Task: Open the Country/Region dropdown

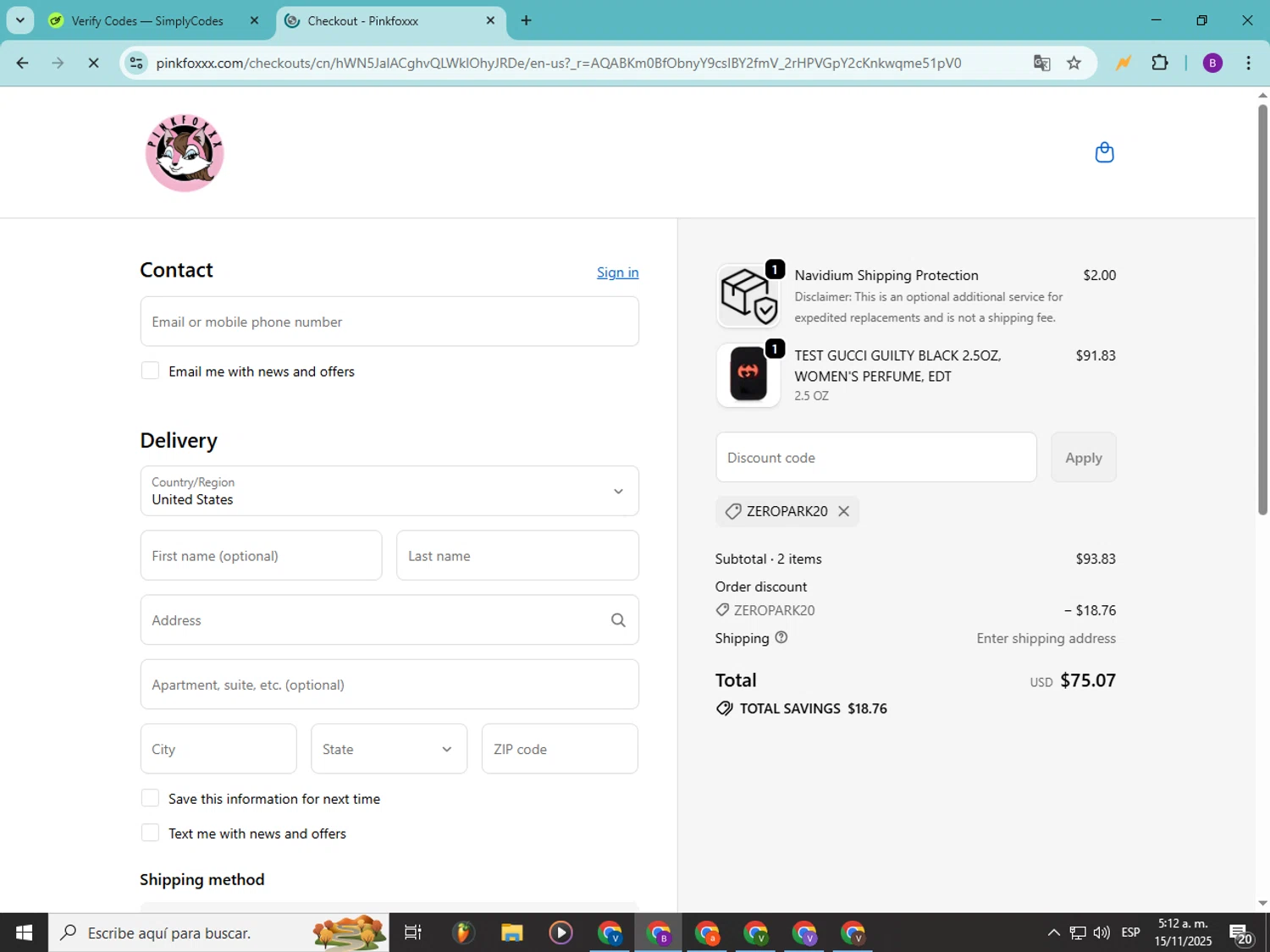Action: (389, 491)
